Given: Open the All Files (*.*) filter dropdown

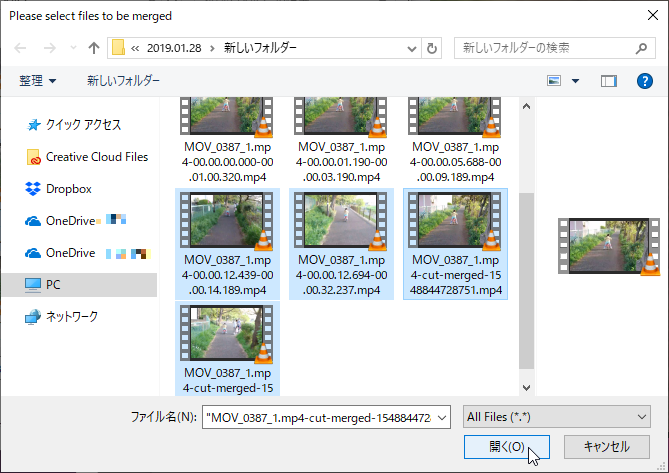Looking at the screenshot, I should pyautogui.click(x=557, y=417).
